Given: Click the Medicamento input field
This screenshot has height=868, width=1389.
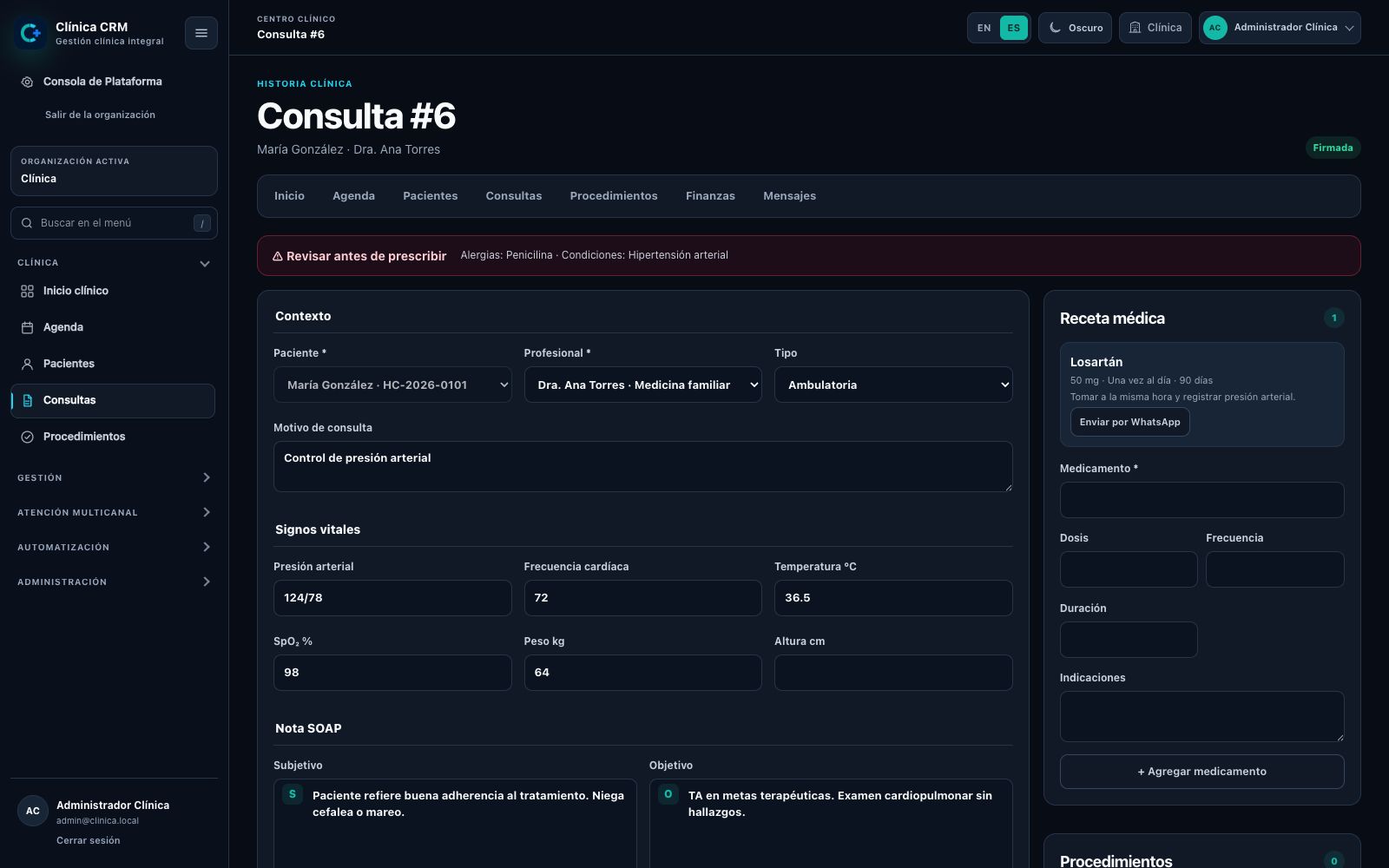Looking at the screenshot, I should [x=1201, y=500].
